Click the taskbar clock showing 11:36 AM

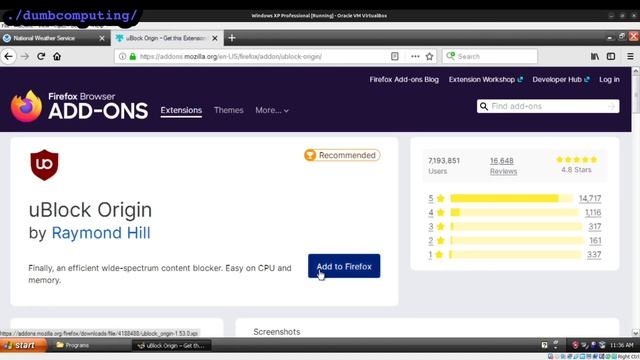[x=622, y=345]
